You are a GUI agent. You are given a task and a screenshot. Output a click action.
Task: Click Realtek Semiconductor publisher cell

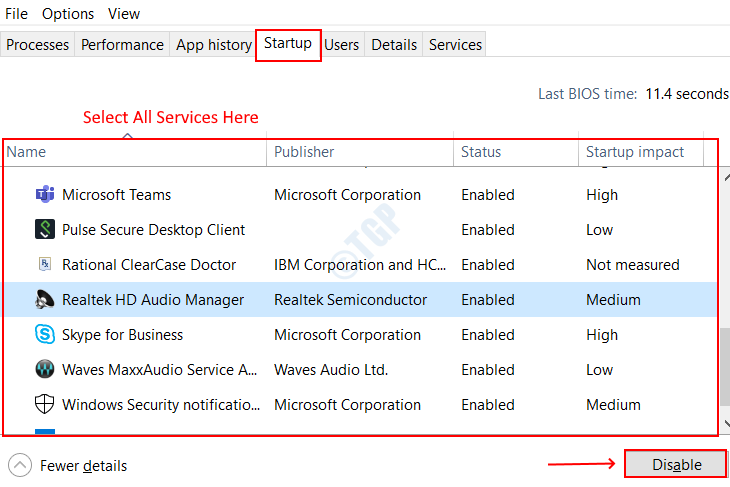[351, 299]
